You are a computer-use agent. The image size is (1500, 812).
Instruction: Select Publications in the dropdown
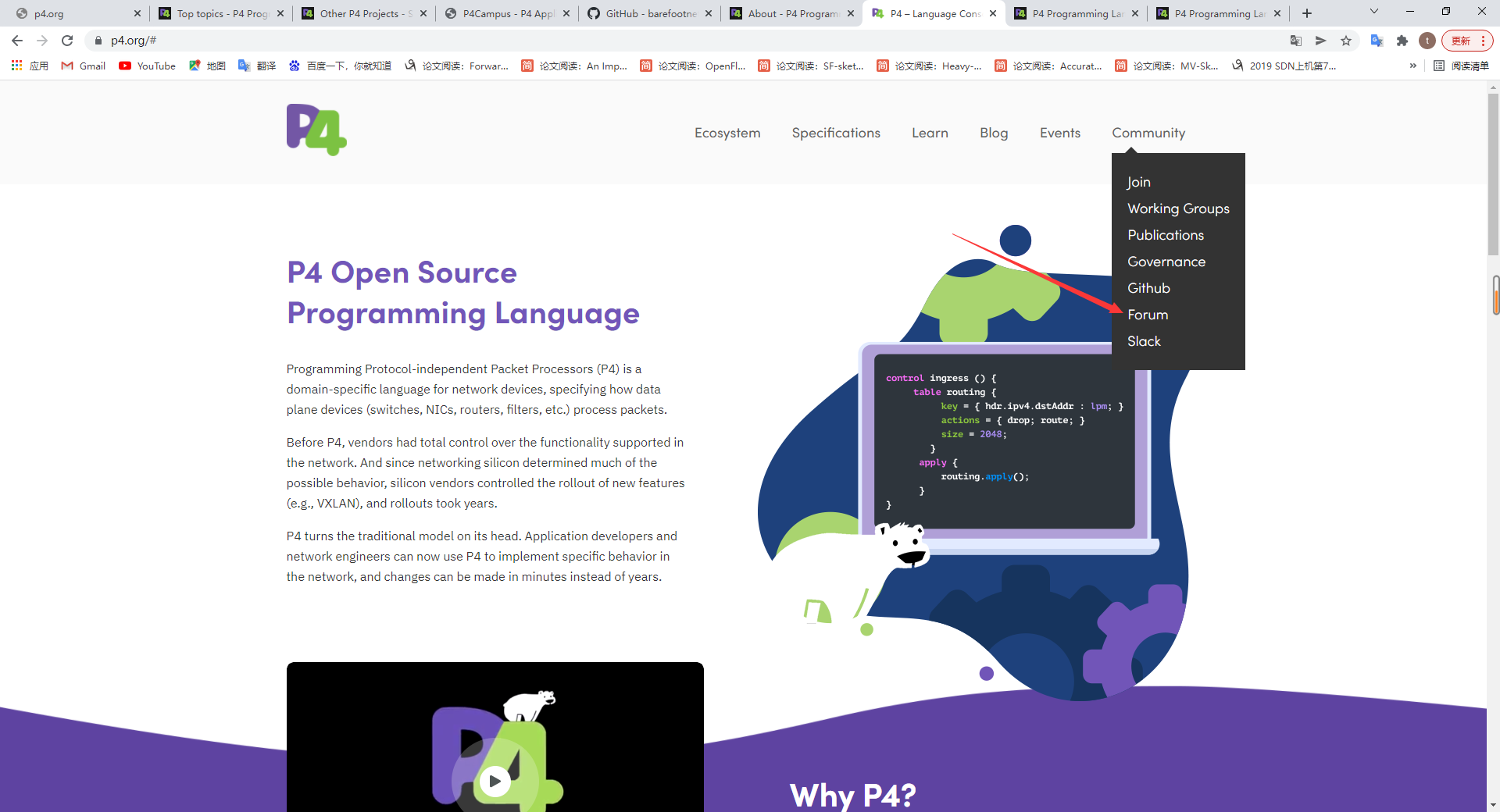click(1166, 235)
